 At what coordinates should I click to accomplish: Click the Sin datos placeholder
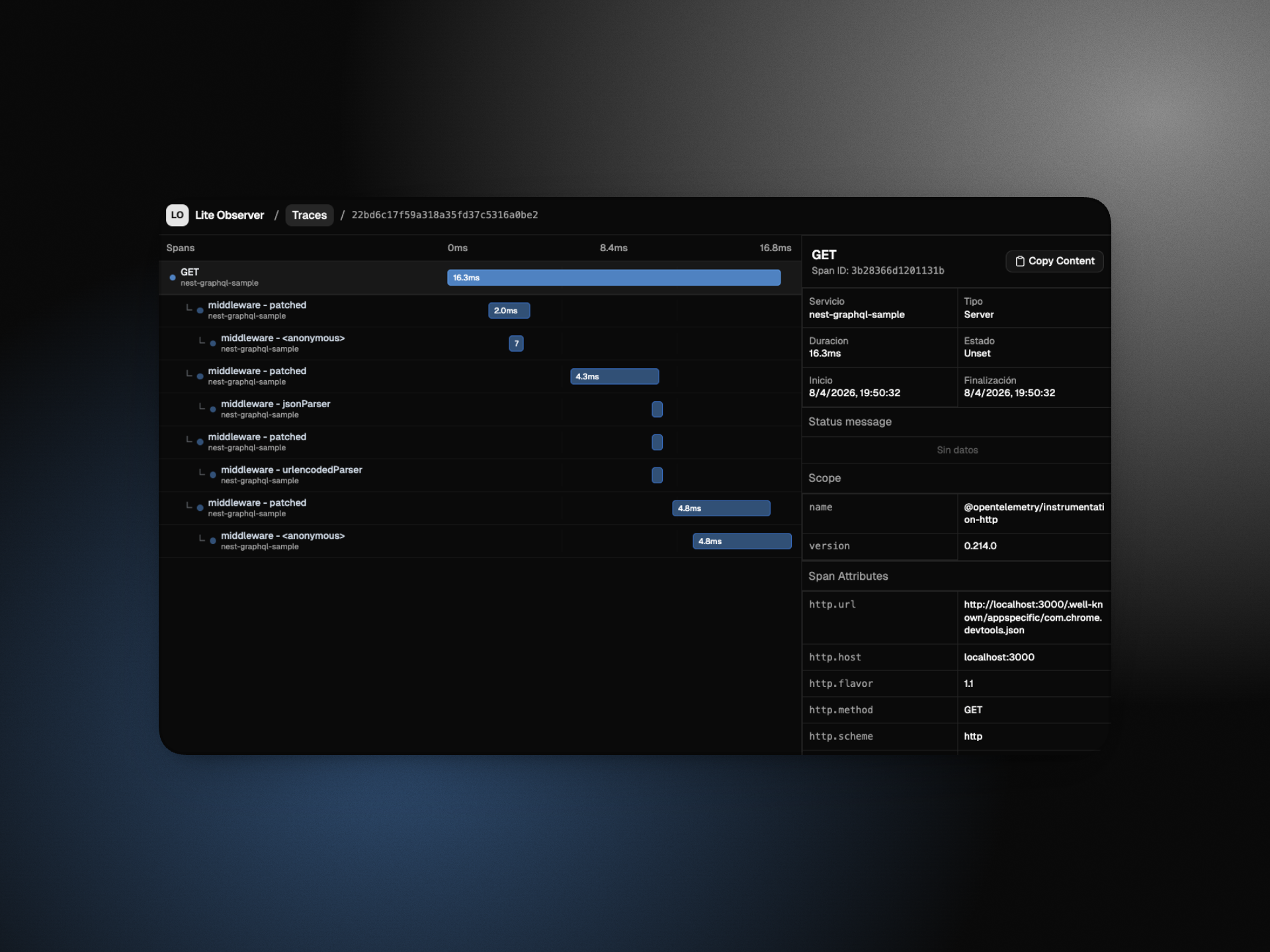957,450
